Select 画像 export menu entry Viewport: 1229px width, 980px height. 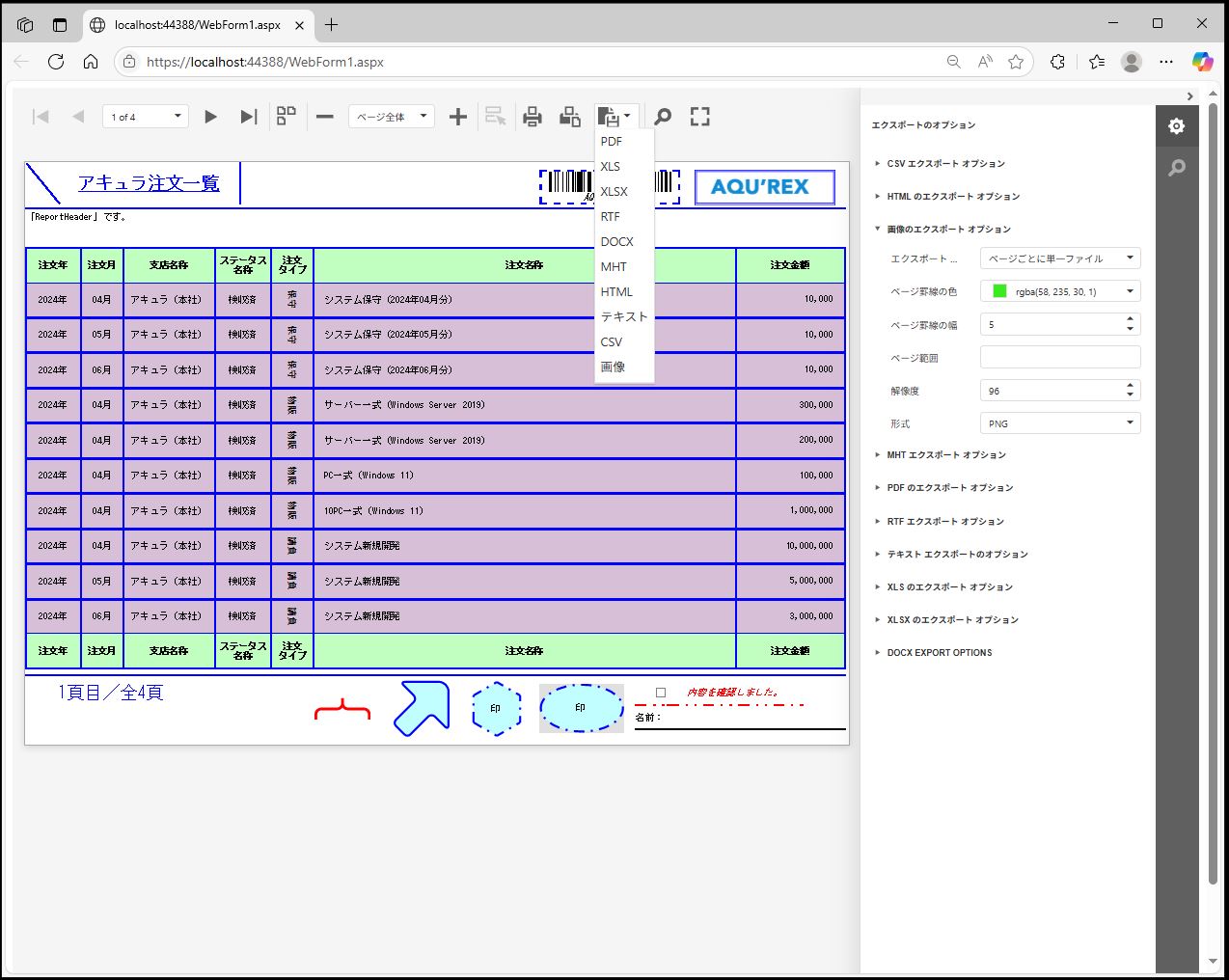point(613,367)
